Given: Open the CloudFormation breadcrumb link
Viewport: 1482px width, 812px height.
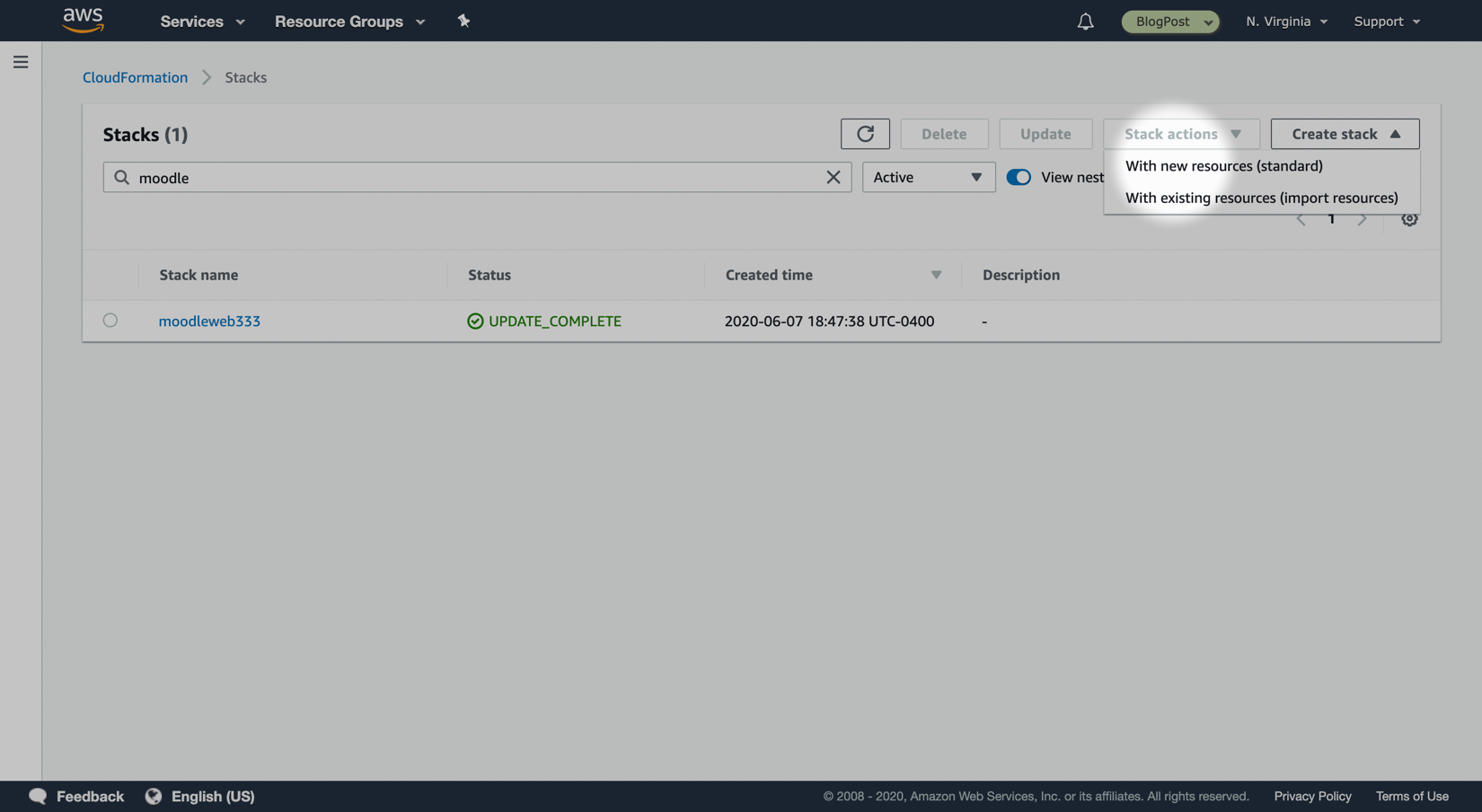Looking at the screenshot, I should tap(136, 77).
